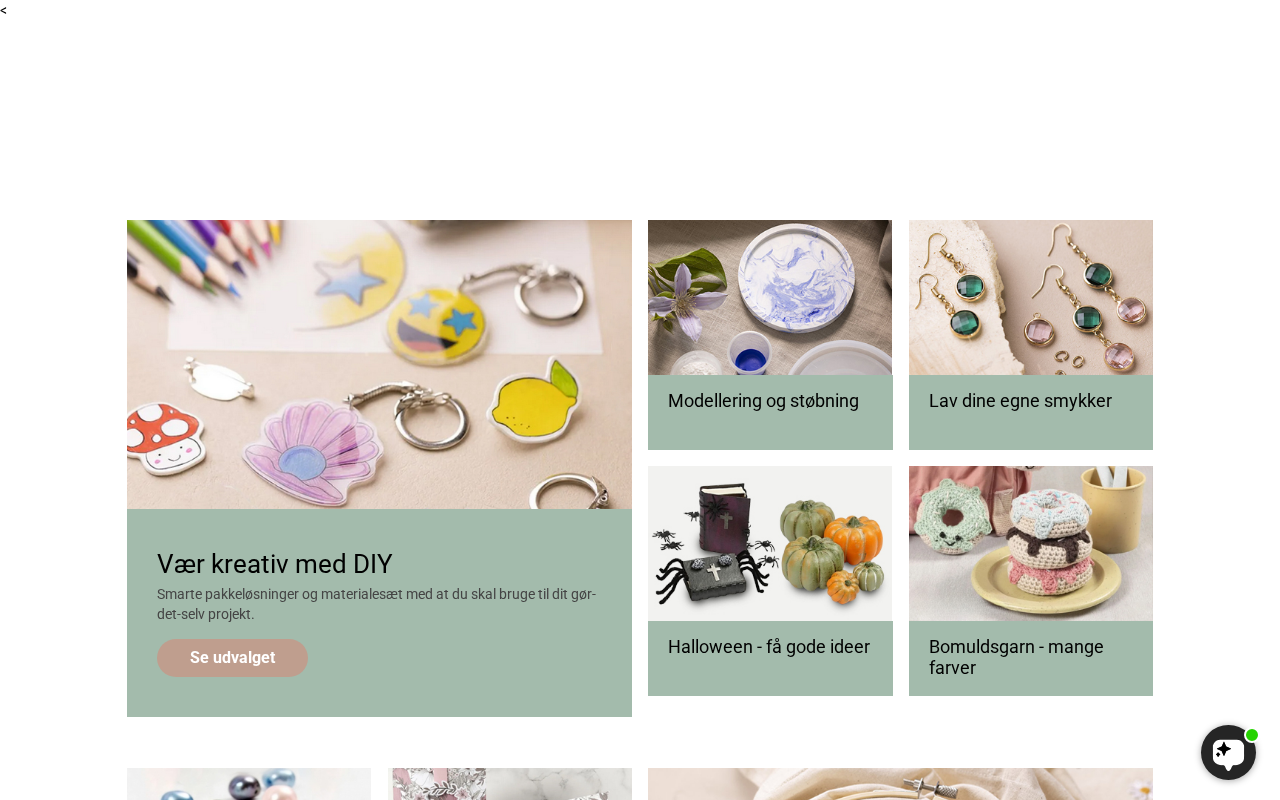Open the Lav dine egne smykker link
Image resolution: width=1280 pixels, height=800 pixels.
tap(1020, 401)
